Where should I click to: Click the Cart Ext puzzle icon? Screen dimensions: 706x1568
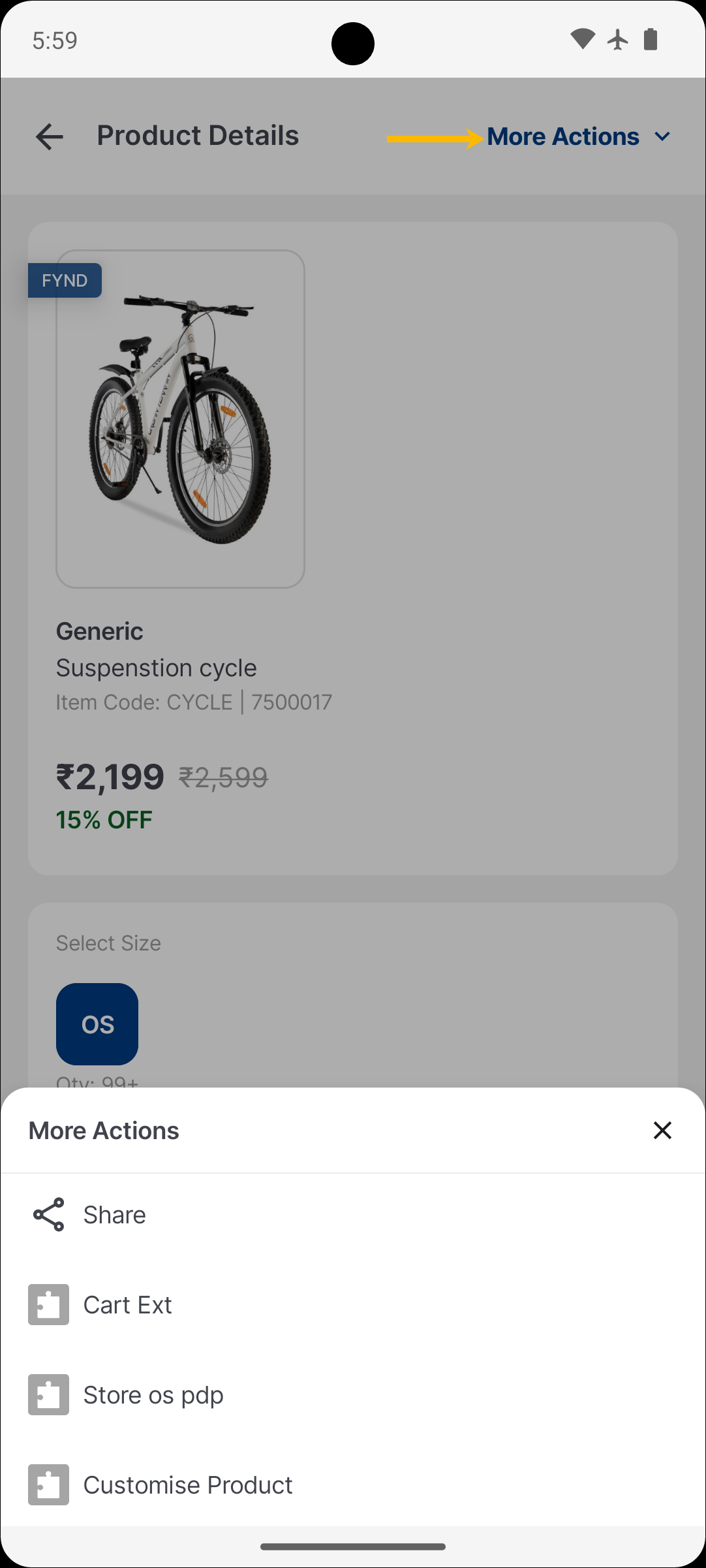[x=49, y=1305]
